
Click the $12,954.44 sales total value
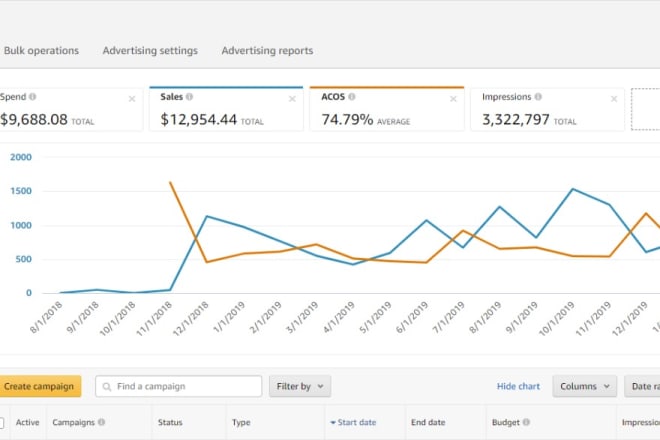(x=199, y=120)
